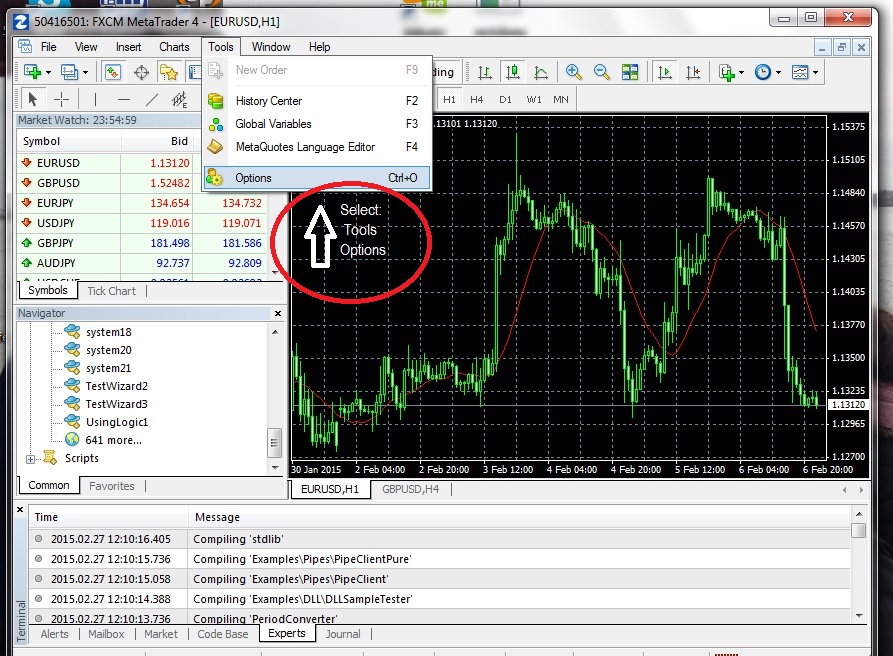893x656 pixels.
Task: Open the File menu
Action: (48, 47)
